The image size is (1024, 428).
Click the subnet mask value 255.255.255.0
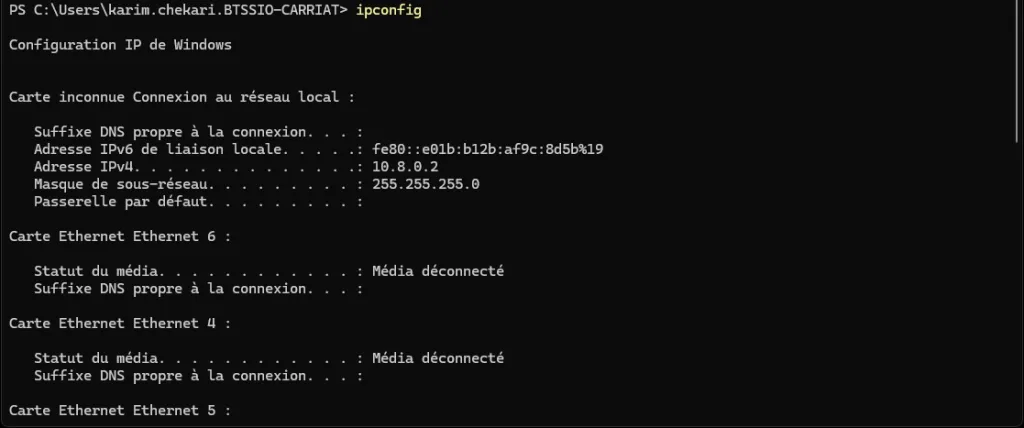tap(425, 185)
